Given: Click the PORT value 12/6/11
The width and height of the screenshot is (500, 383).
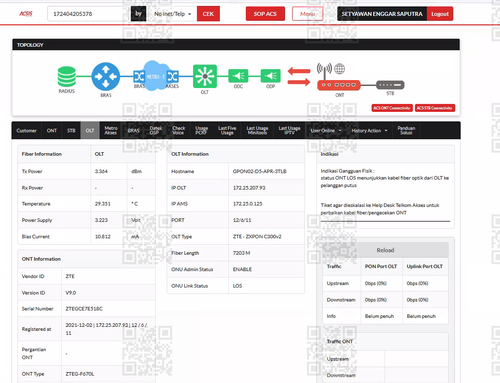Looking at the screenshot, I should [x=242, y=220].
